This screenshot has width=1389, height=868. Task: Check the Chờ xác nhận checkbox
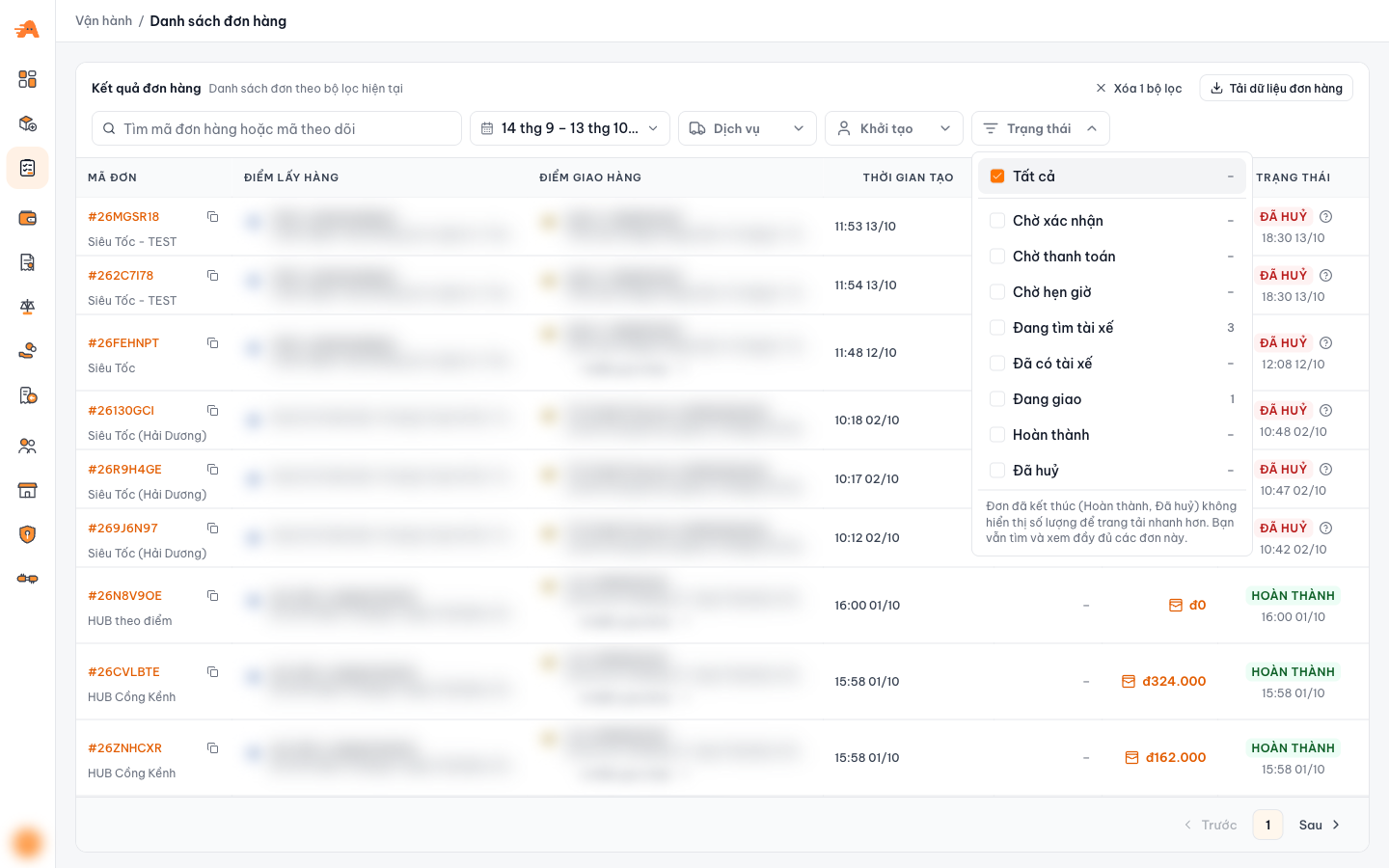click(x=997, y=221)
